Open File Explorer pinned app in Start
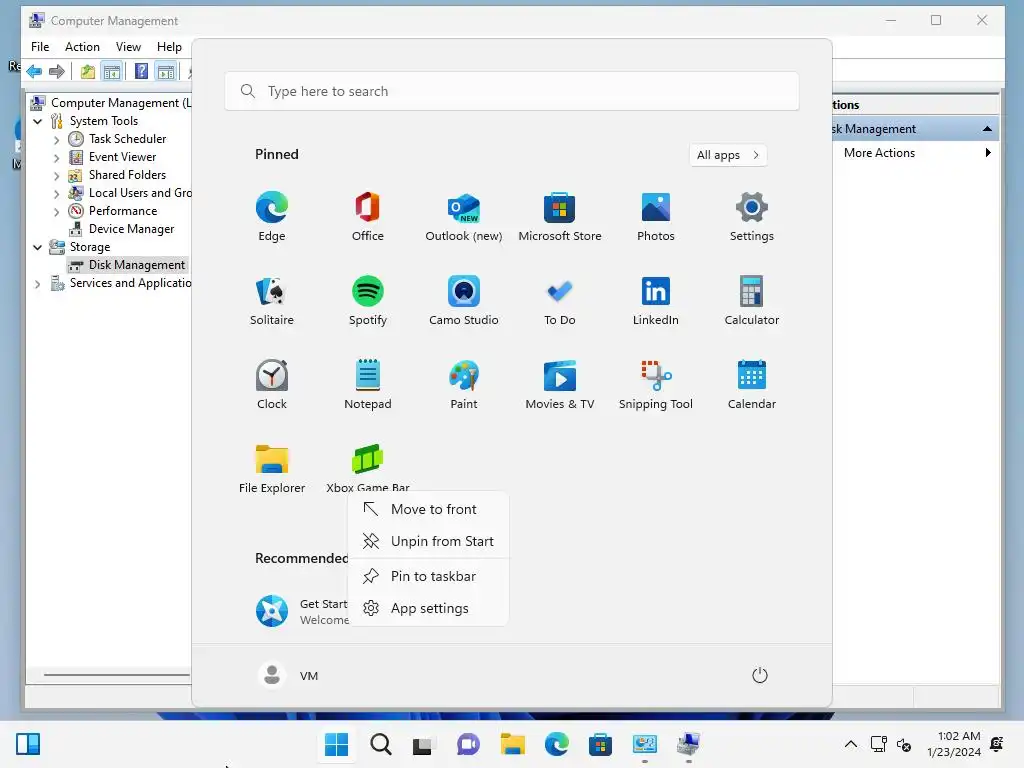The image size is (1024, 768). pos(272,469)
